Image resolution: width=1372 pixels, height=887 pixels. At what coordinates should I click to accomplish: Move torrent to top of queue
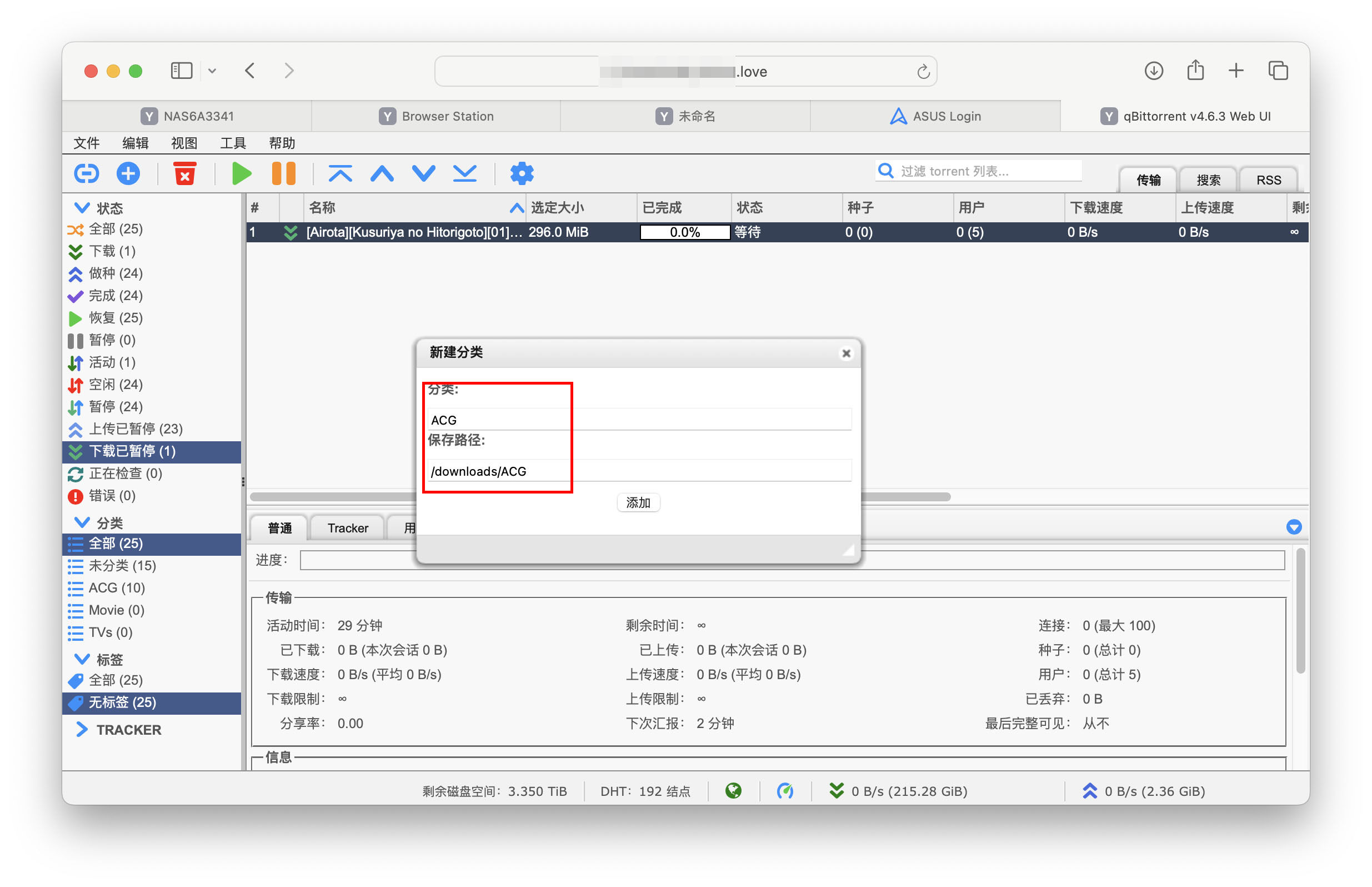click(x=340, y=173)
